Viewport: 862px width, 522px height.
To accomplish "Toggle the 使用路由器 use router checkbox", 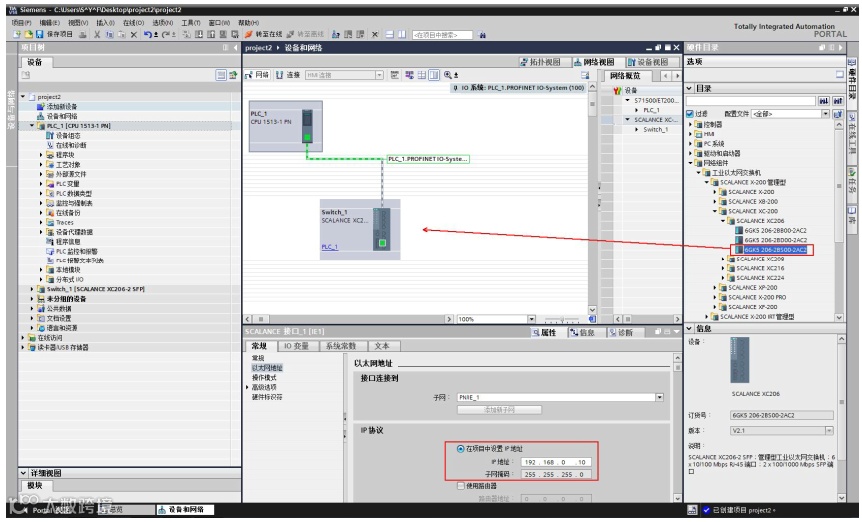I will tap(461, 486).
